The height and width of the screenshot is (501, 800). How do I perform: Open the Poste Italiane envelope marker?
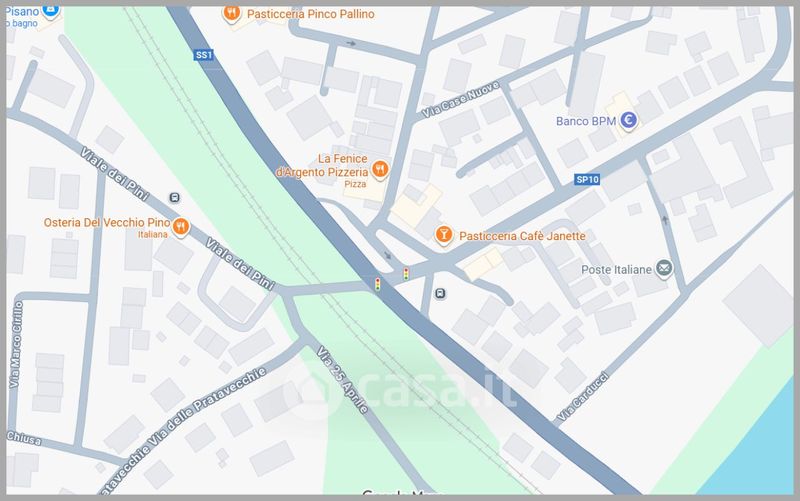coord(664,268)
